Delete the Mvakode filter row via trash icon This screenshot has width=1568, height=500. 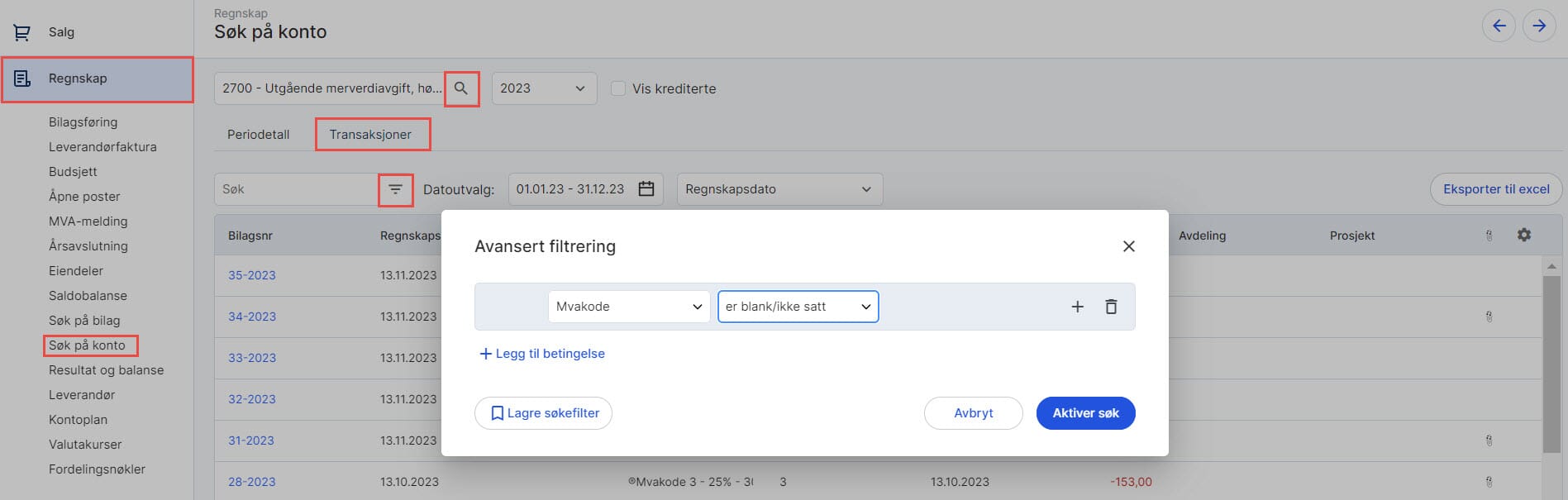1111,307
